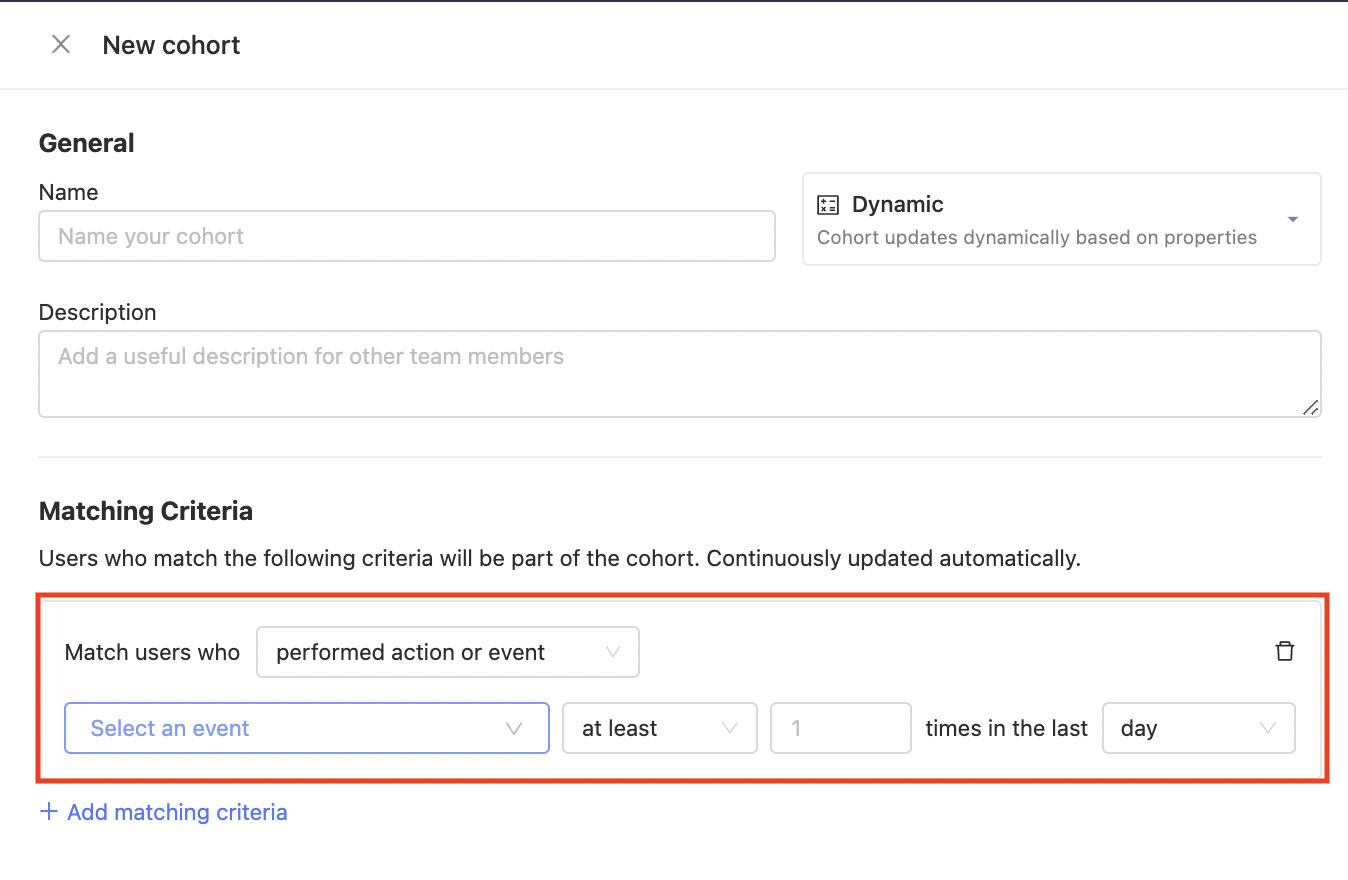Image resolution: width=1348 pixels, height=880 pixels.
Task: Open the 'day' time period dropdown
Action: 1198,728
